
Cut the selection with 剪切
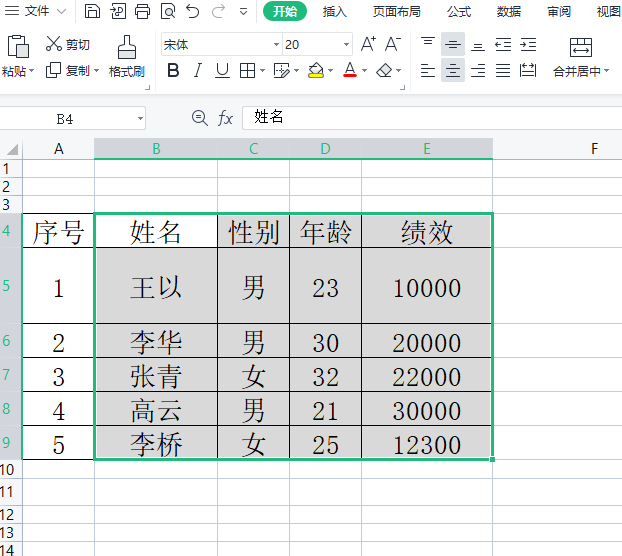(x=68, y=44)
